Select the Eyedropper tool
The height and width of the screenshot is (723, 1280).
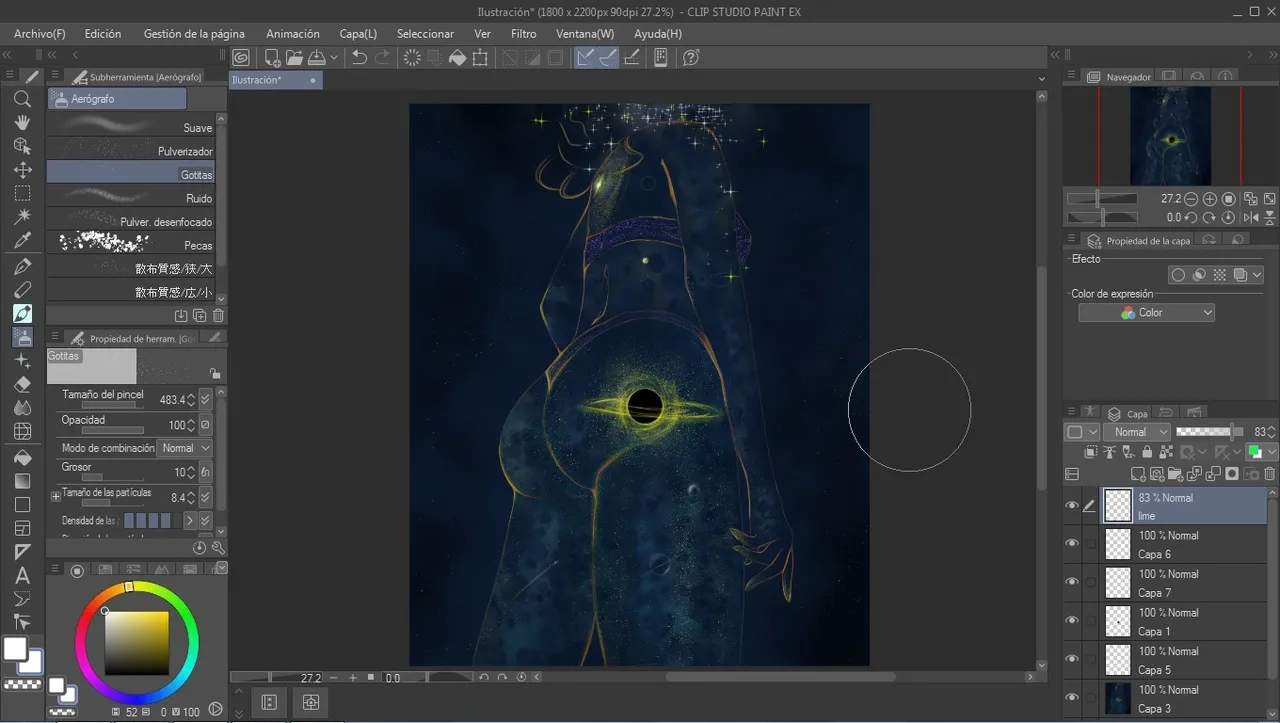(22, 241)
